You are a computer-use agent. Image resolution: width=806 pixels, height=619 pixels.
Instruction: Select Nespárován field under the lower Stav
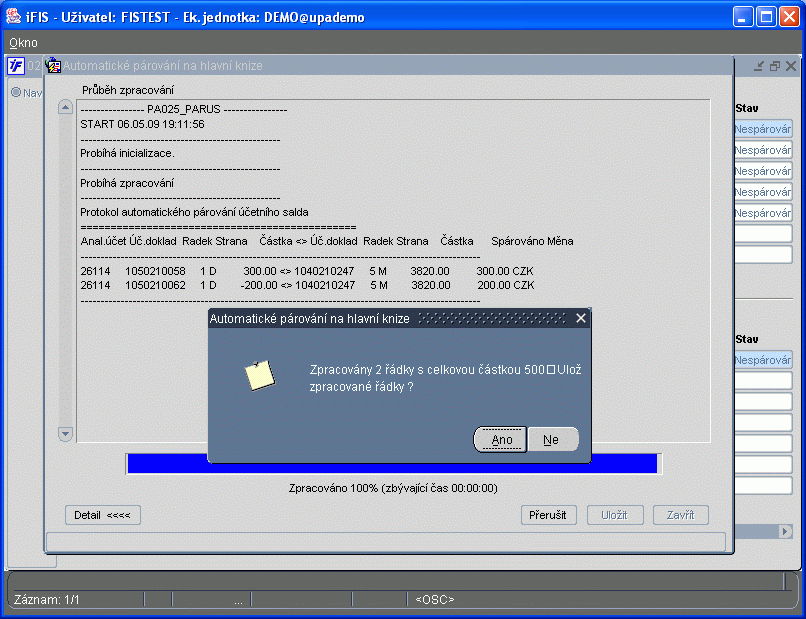[x=763, y=360]
